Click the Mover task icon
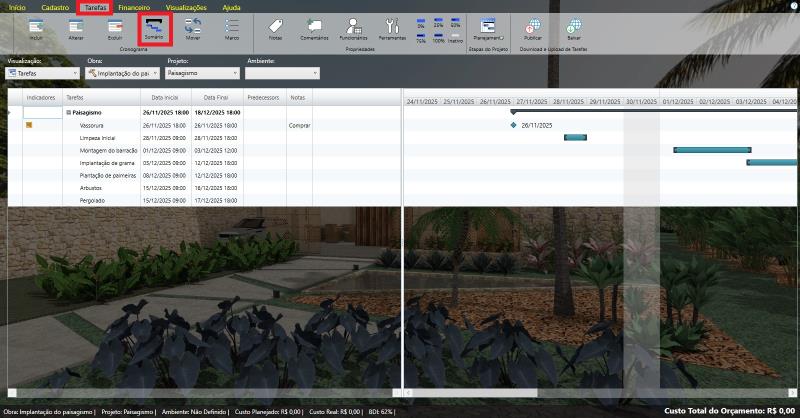 tap(193, 27)
